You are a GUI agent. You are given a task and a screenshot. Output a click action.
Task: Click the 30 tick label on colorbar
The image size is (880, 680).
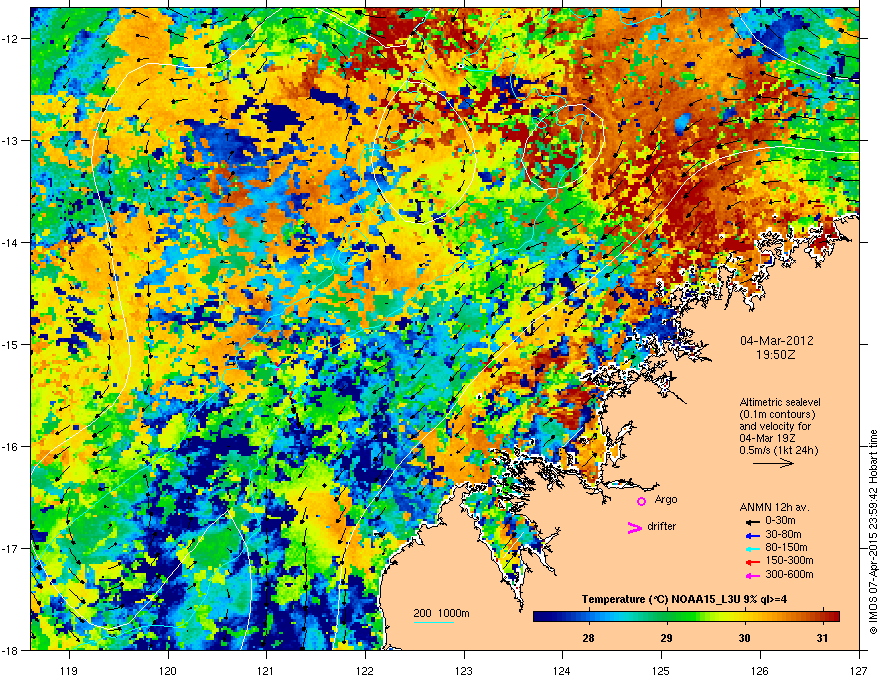[744, 638]
